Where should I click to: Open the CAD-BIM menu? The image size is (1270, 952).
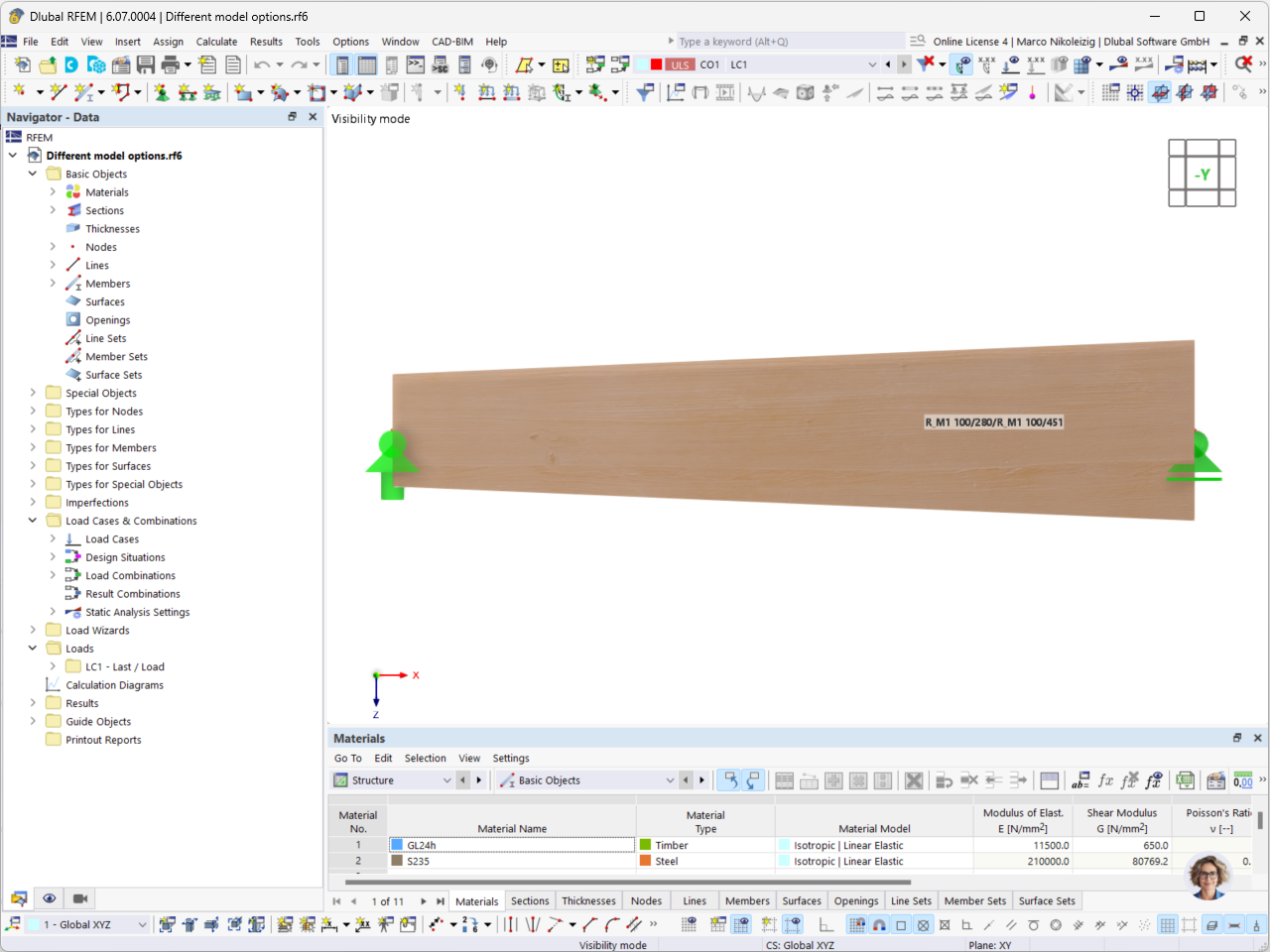(x=451, y=42)
